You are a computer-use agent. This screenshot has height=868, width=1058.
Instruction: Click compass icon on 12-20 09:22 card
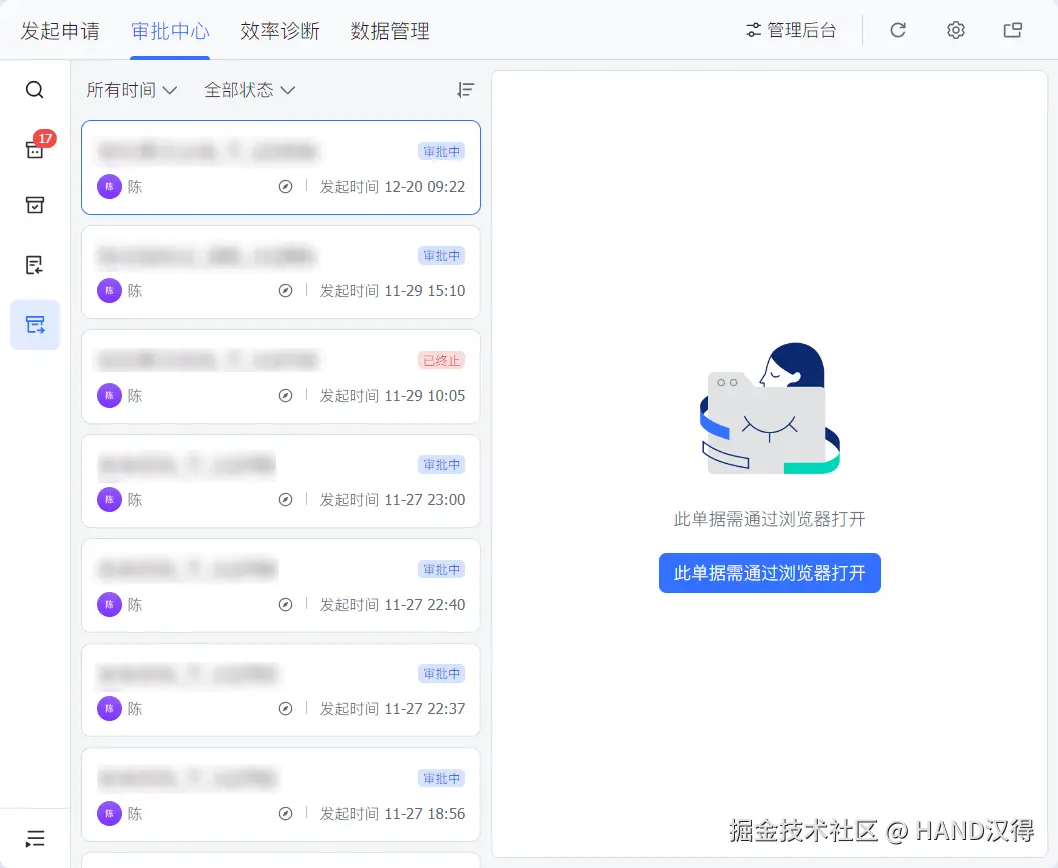pyautogui.click(x=285, y=187)
